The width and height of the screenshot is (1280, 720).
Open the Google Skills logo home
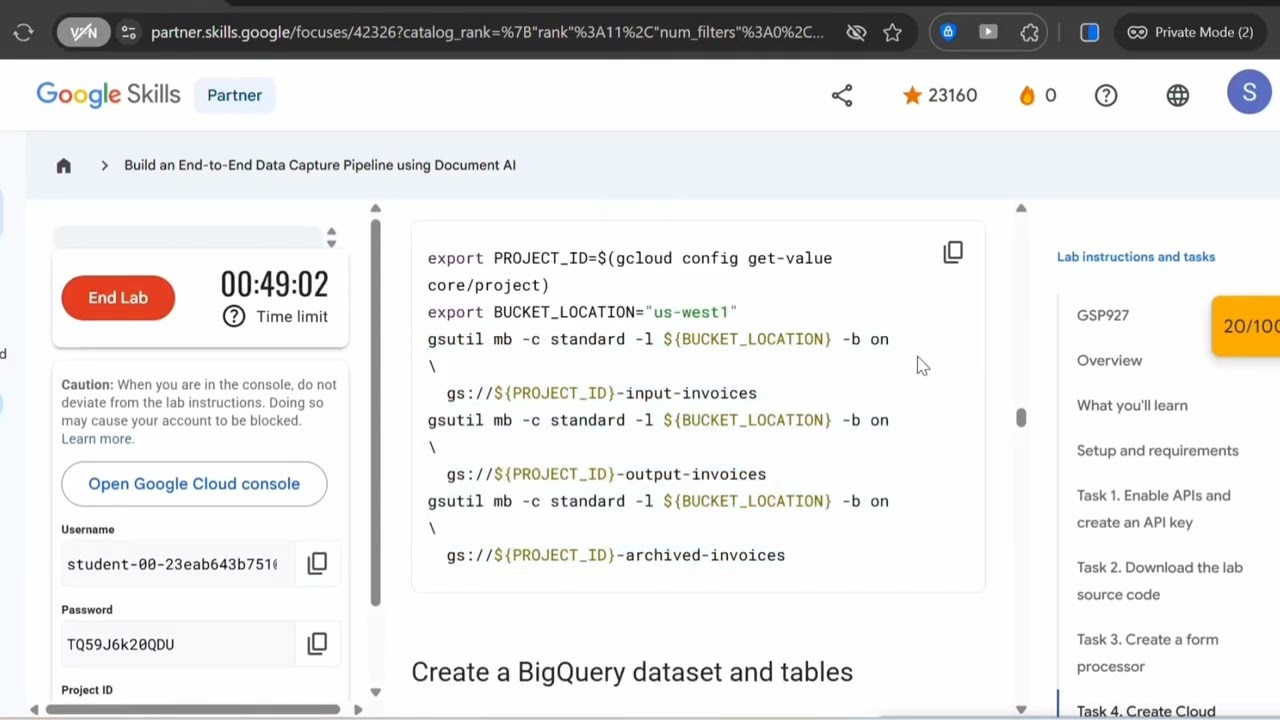tap(108, 95)
